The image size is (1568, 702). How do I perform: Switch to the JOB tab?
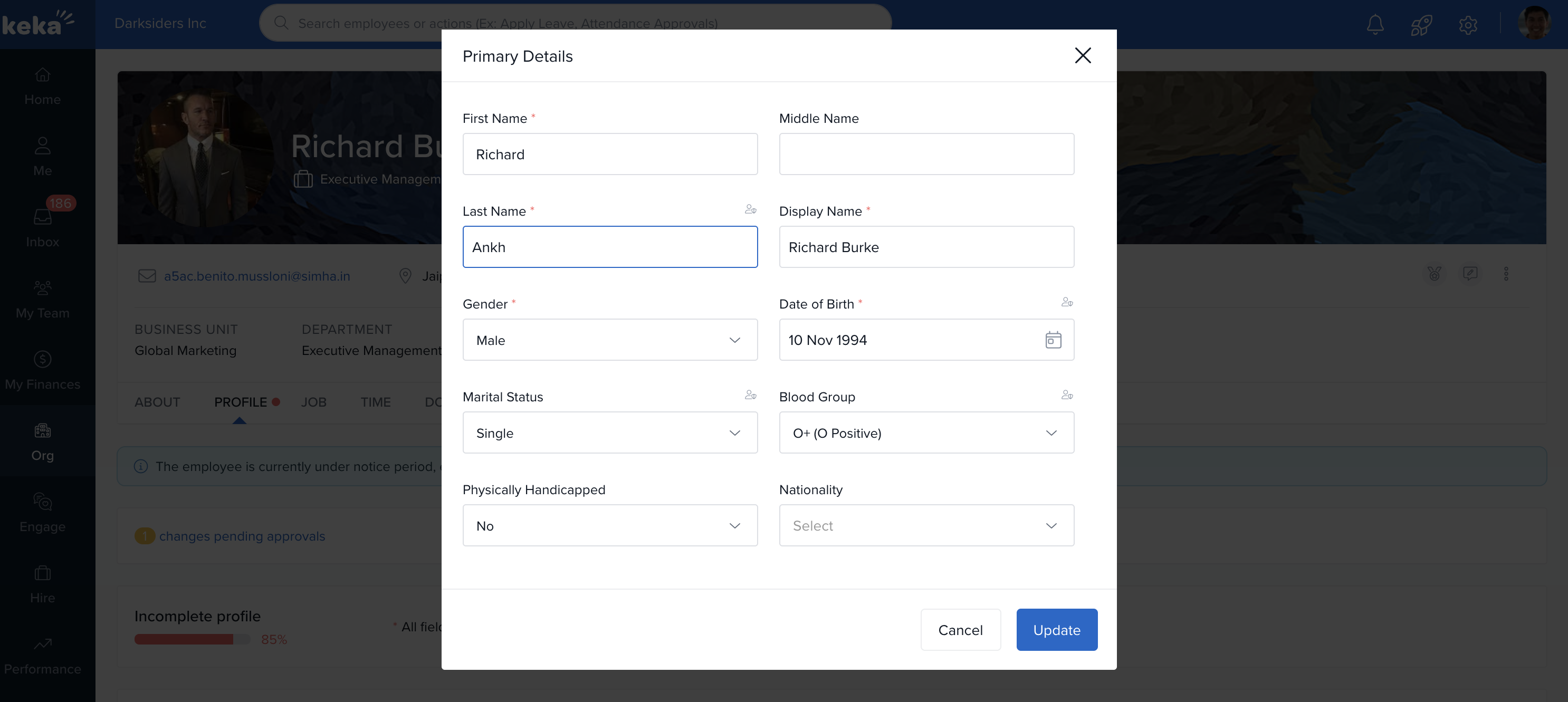point(313,402)
